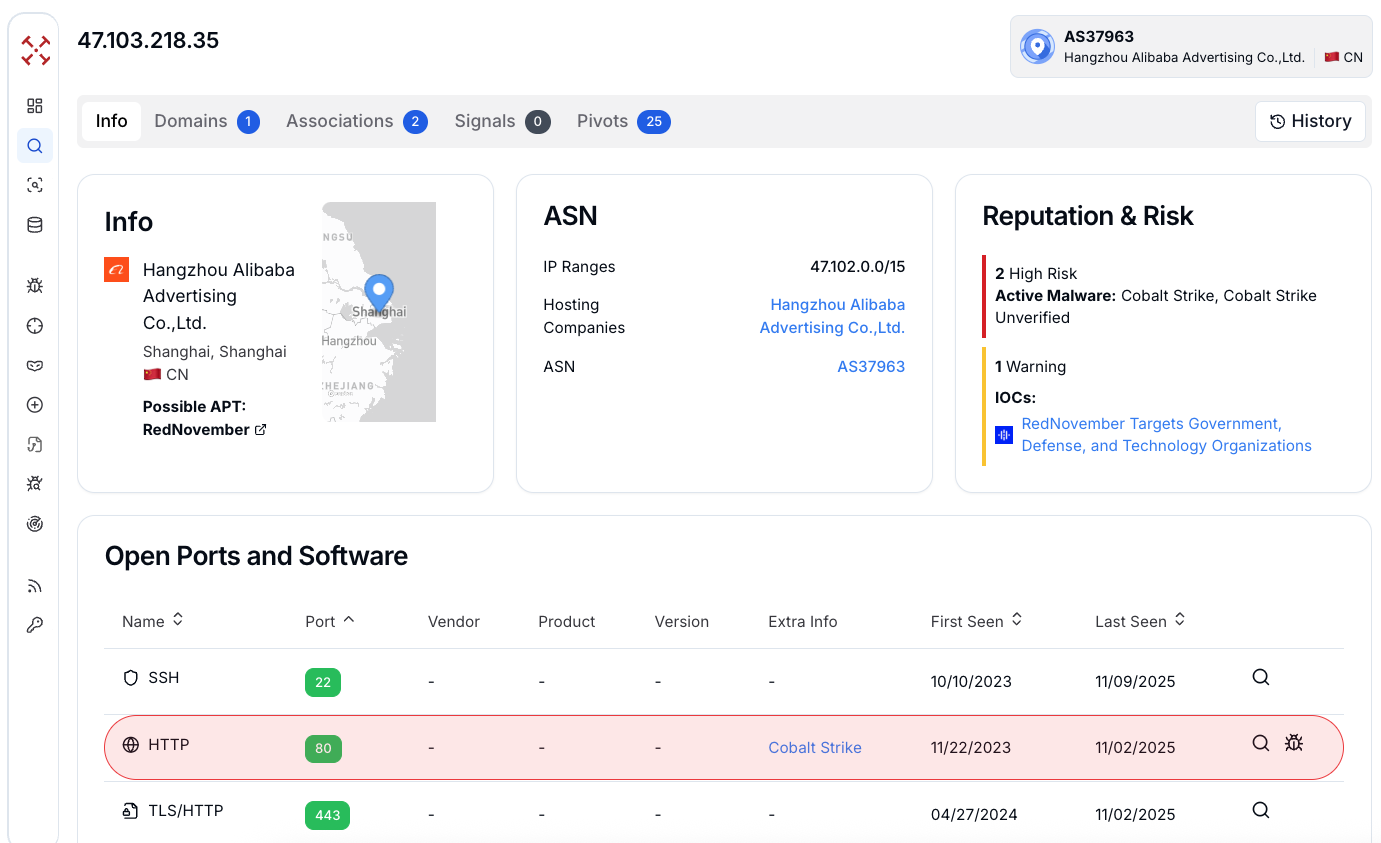Switch to the Domains tab
Viewport: 1381px width, 843px height.
(x=206, y=121)
